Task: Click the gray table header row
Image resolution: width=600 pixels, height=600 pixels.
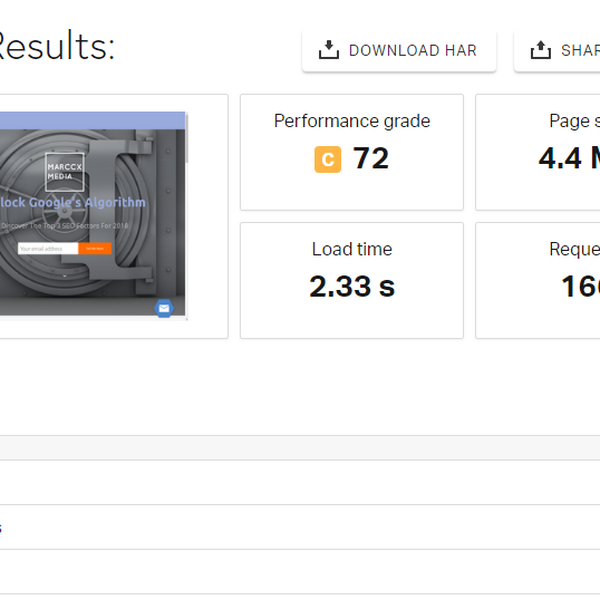Action: tap(300, 447)
